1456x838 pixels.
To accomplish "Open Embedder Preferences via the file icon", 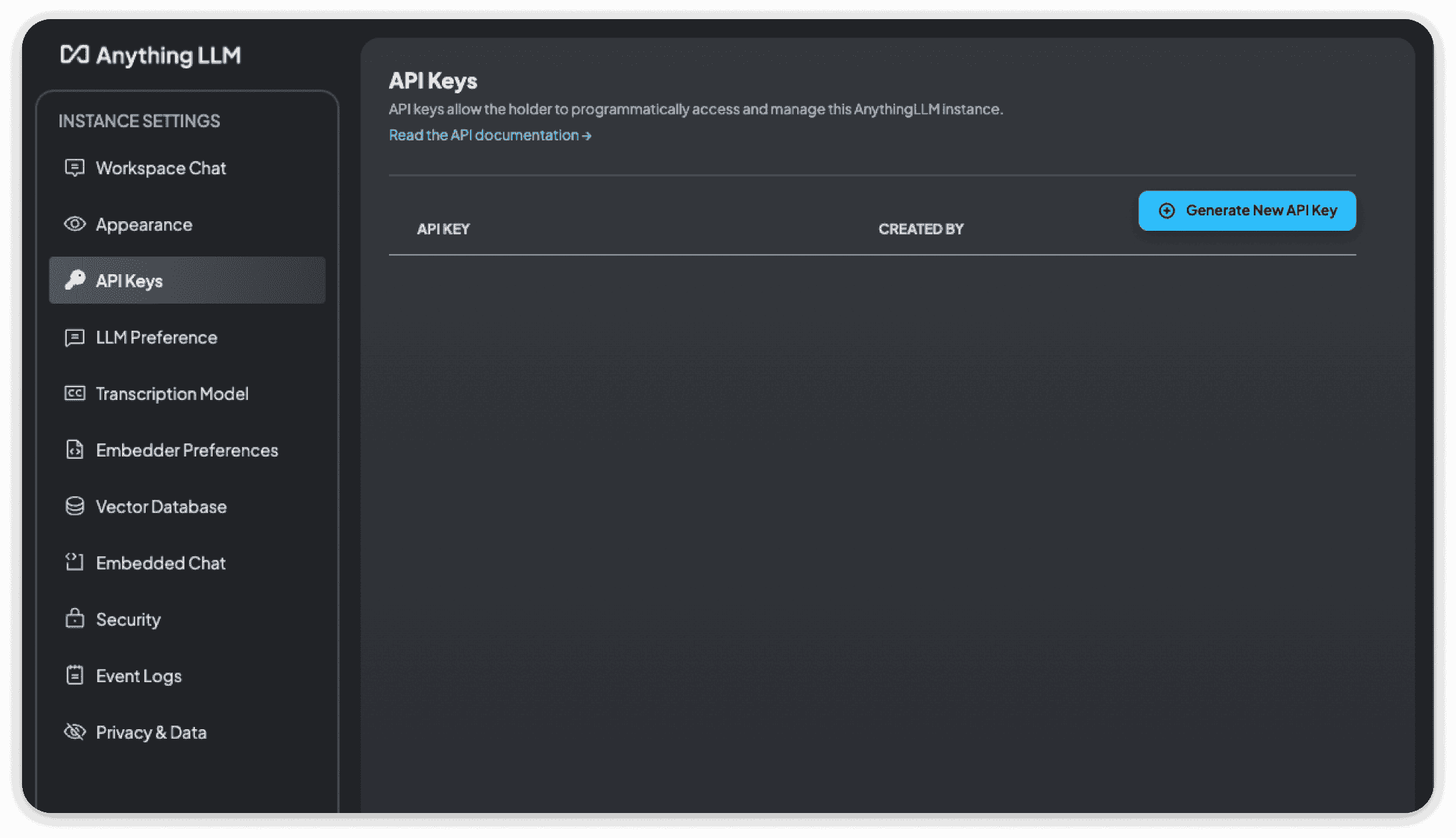I will click(x=74, y=449).
